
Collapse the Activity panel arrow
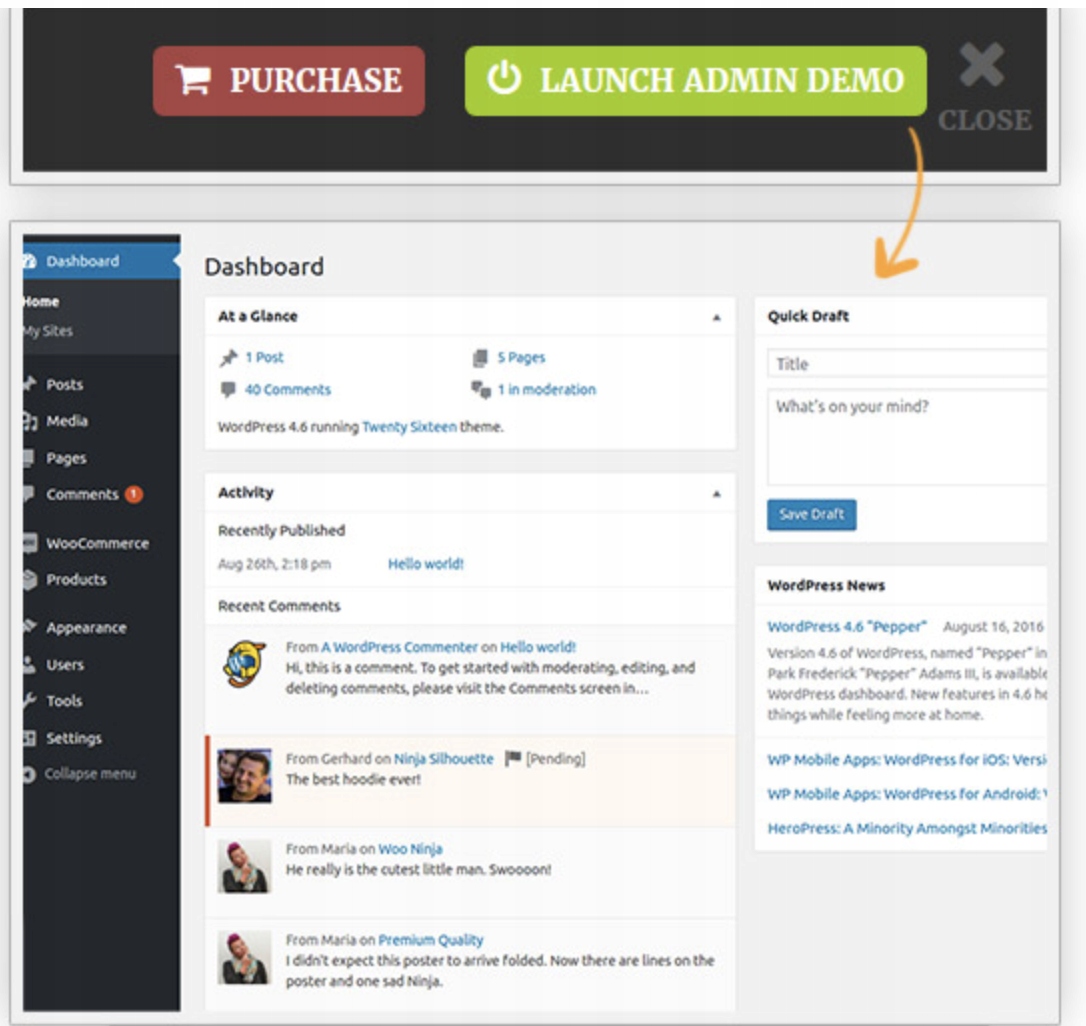click(716, 493)
